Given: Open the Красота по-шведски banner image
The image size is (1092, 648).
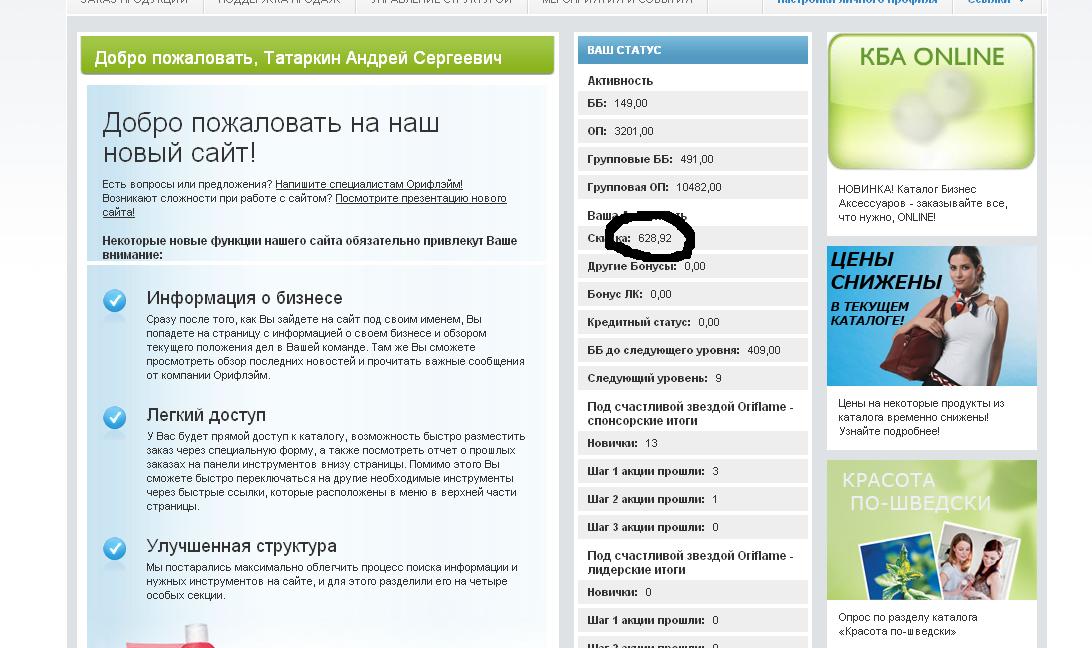Looking at the screenshot, I should click(x=932, y=530).
